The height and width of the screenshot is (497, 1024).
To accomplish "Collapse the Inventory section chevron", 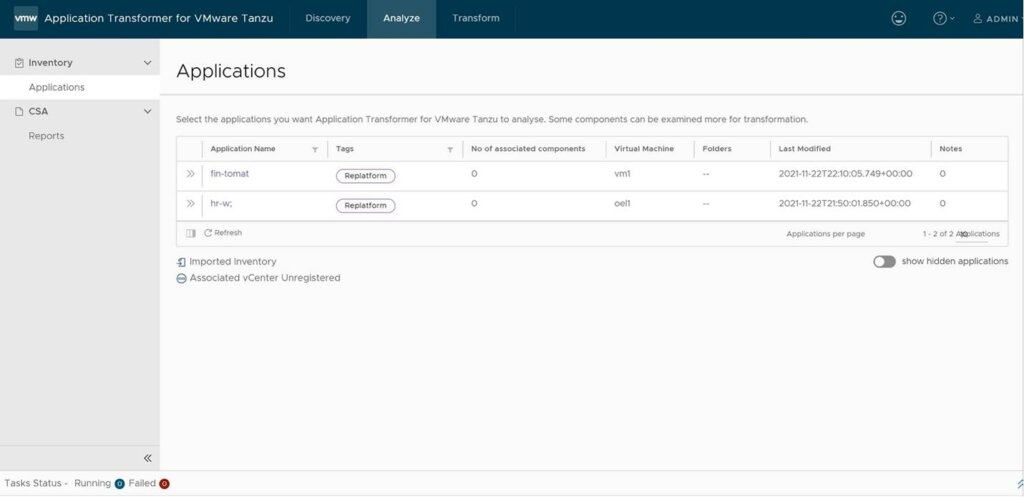I will (x=147, y=63).
